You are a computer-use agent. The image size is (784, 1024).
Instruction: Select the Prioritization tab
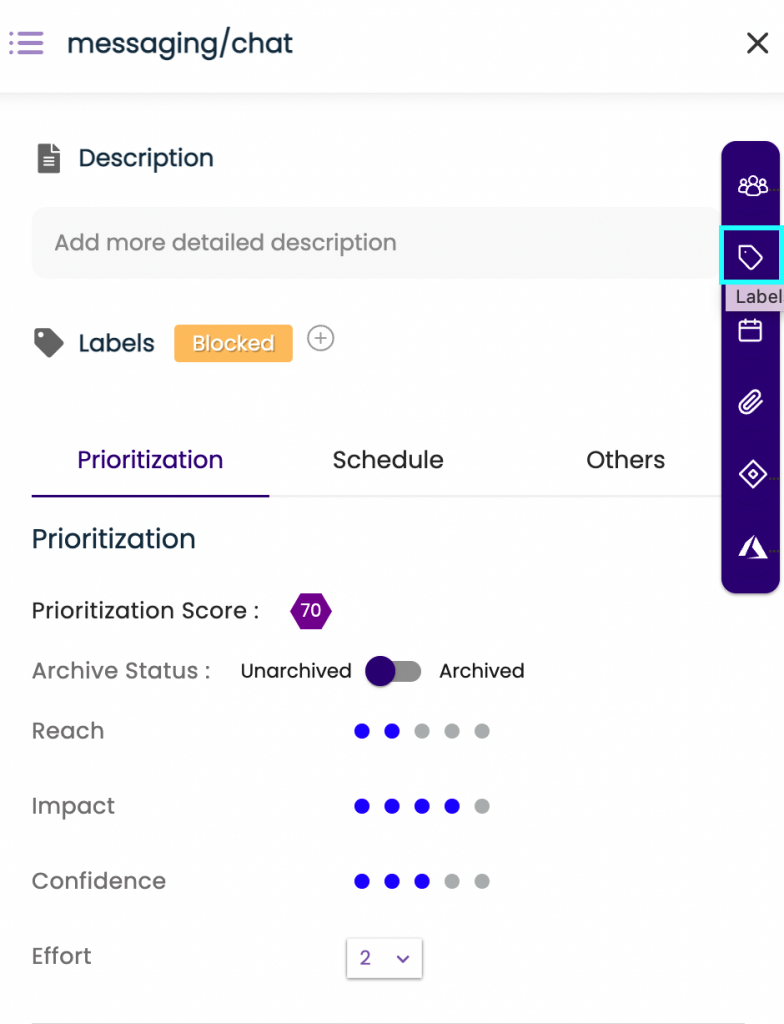tap(150, 460)
